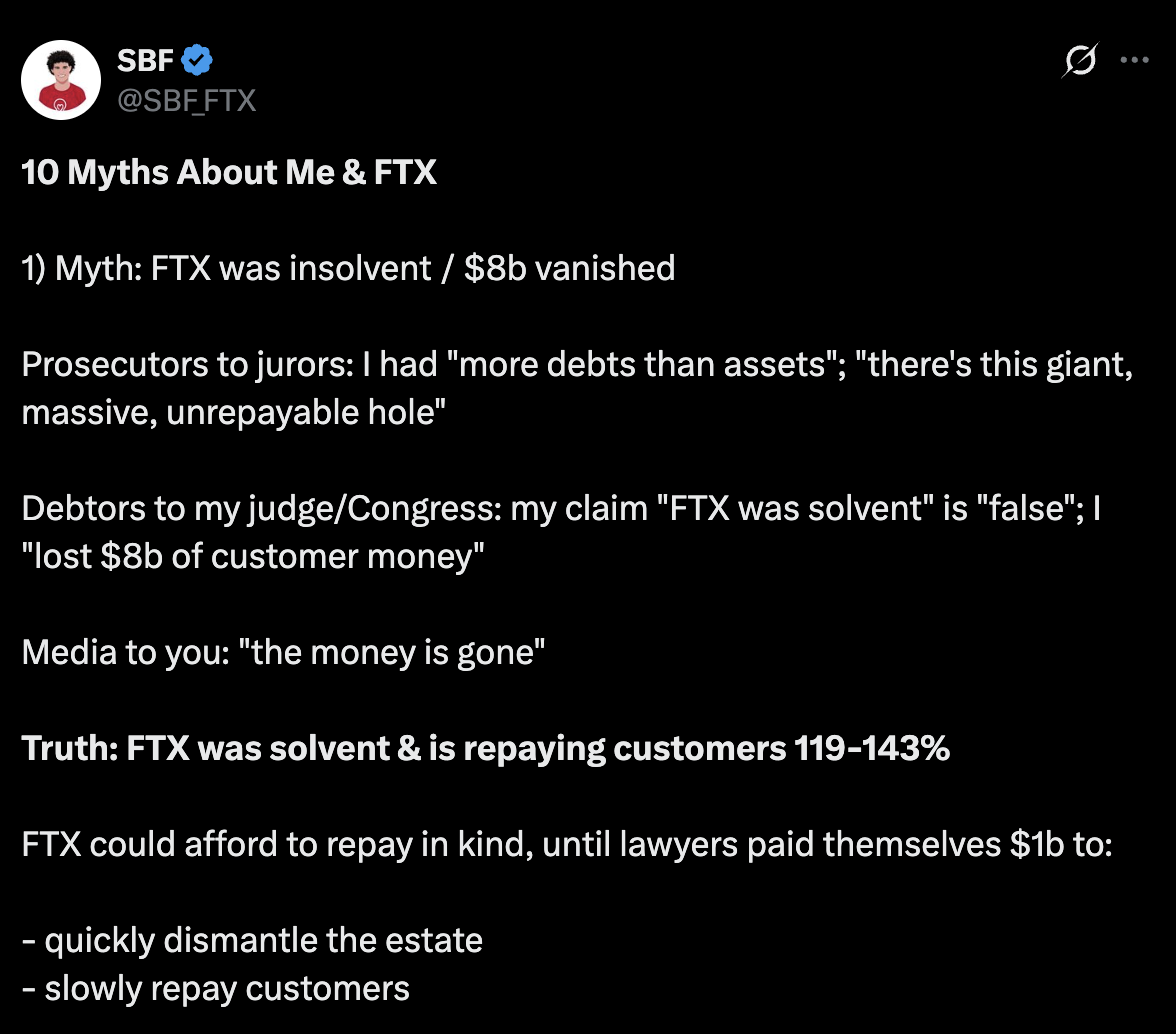The height and width of the screenshot is (1034, 1176).
Task: Click the blue verified checkmark badge
Action: point(196,61)
